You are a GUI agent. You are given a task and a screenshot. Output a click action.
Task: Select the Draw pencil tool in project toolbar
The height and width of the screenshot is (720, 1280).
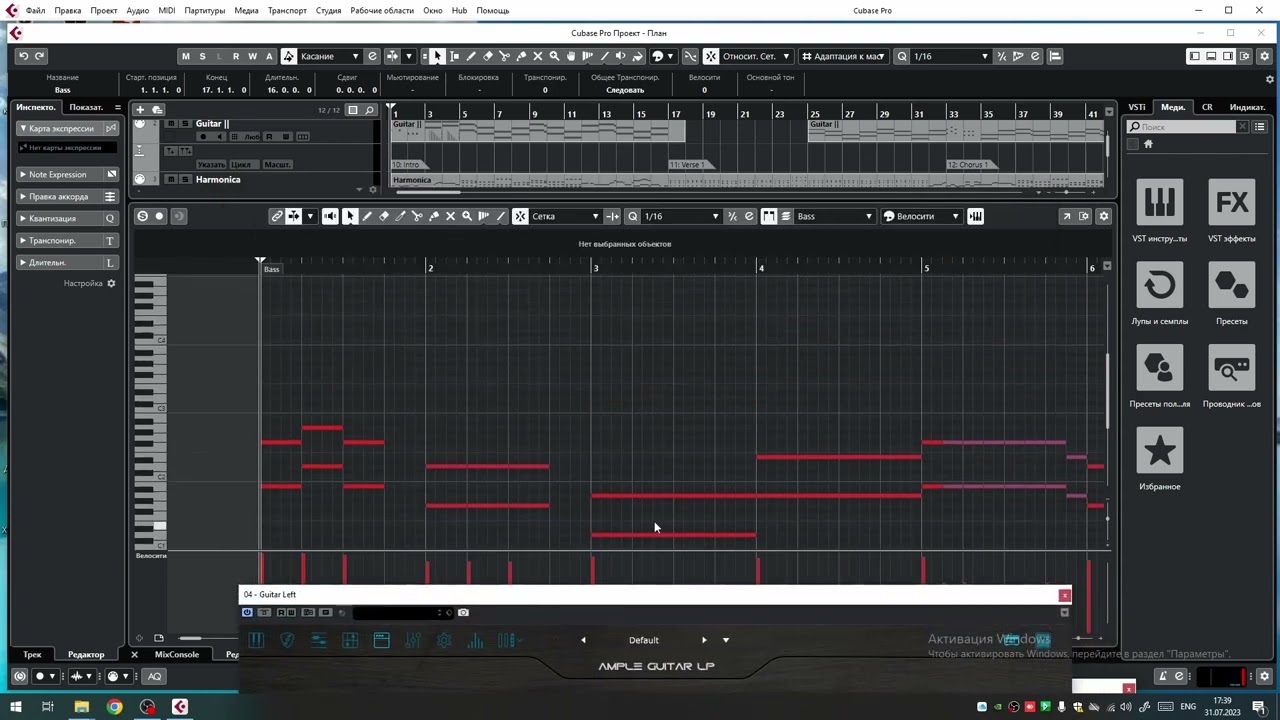point(471,56)
